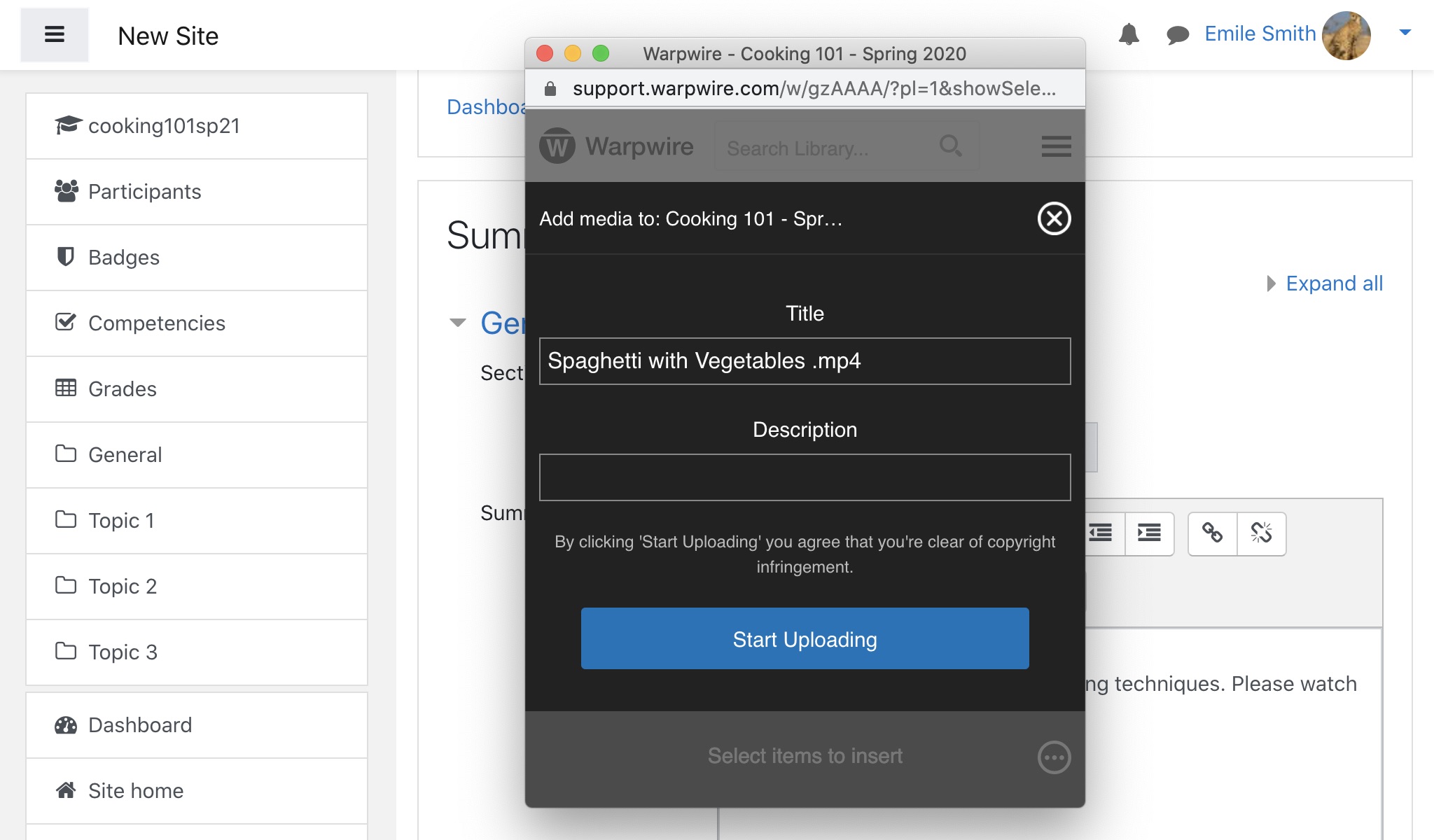Image resolution: width=1434 pixels, height=840 pixels.
Task: Open the notifications bell
Action: tap(1128, 34)
